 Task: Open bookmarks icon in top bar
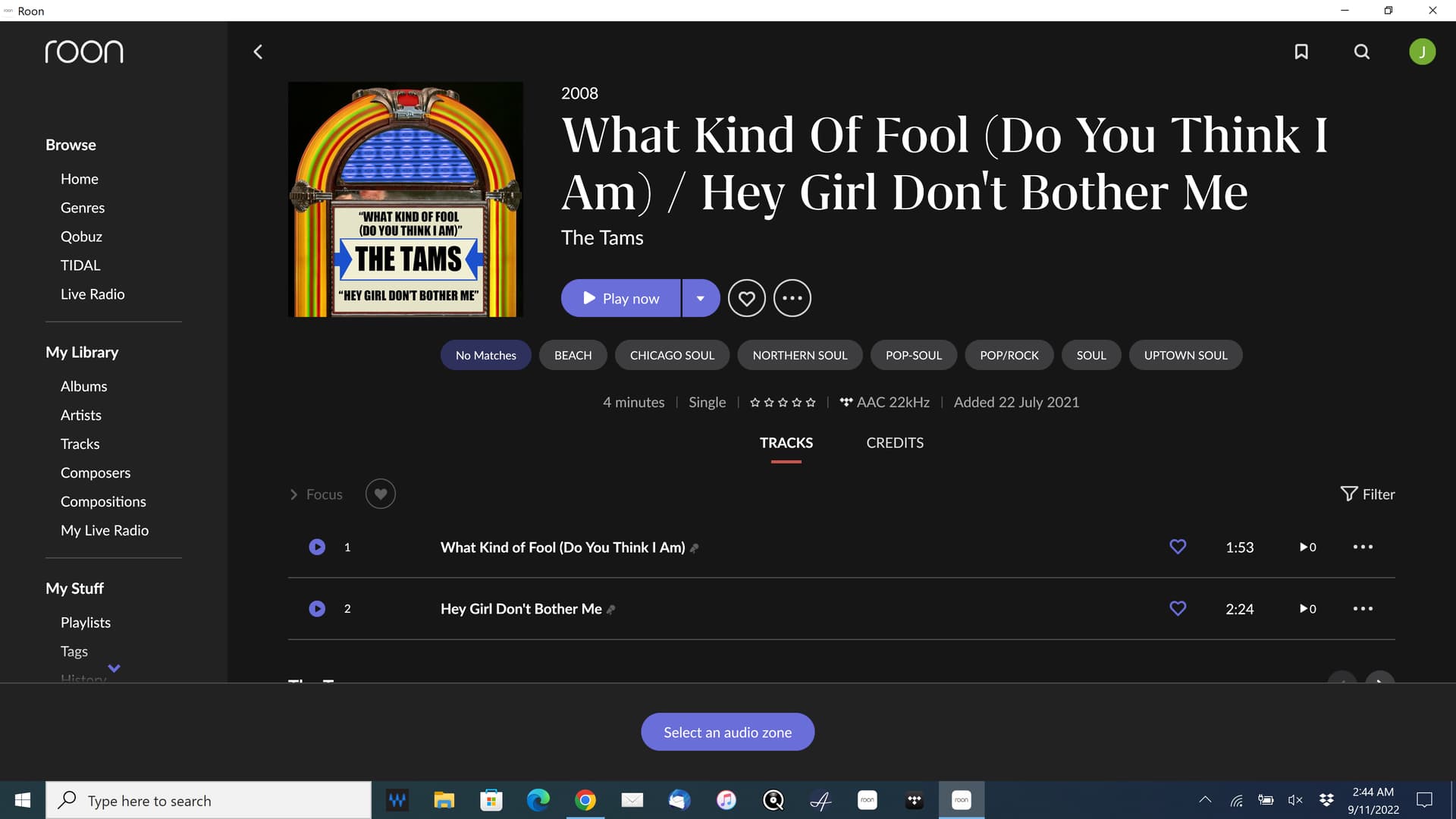(1301, 52)
